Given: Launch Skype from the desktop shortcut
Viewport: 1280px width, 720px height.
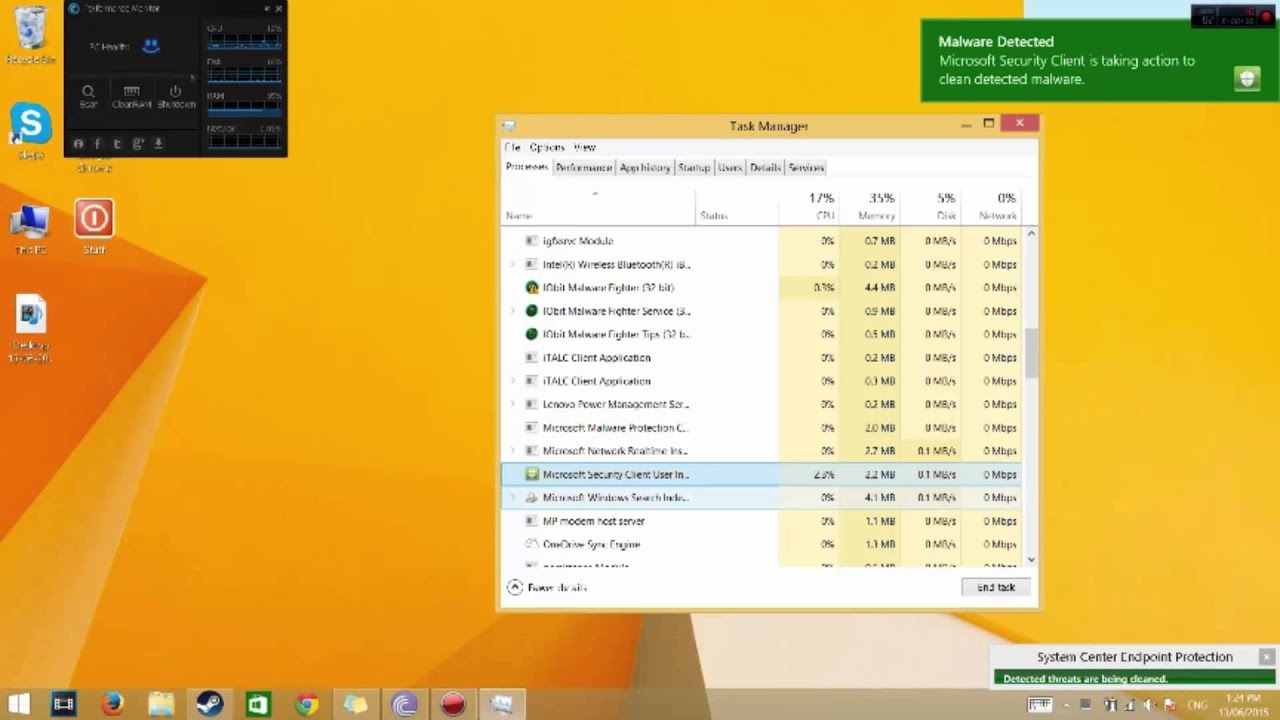Looking at the screenshot, I should (31, 130).
